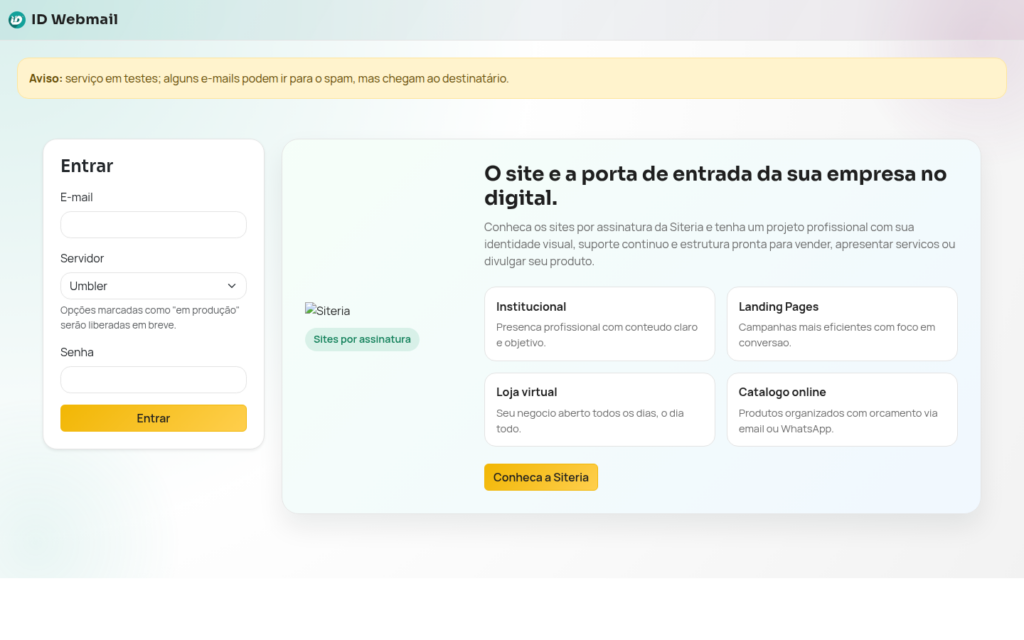Screen dimensions: 1024x640
Task: Select the Institucional site card
Action: coord(599,323)
